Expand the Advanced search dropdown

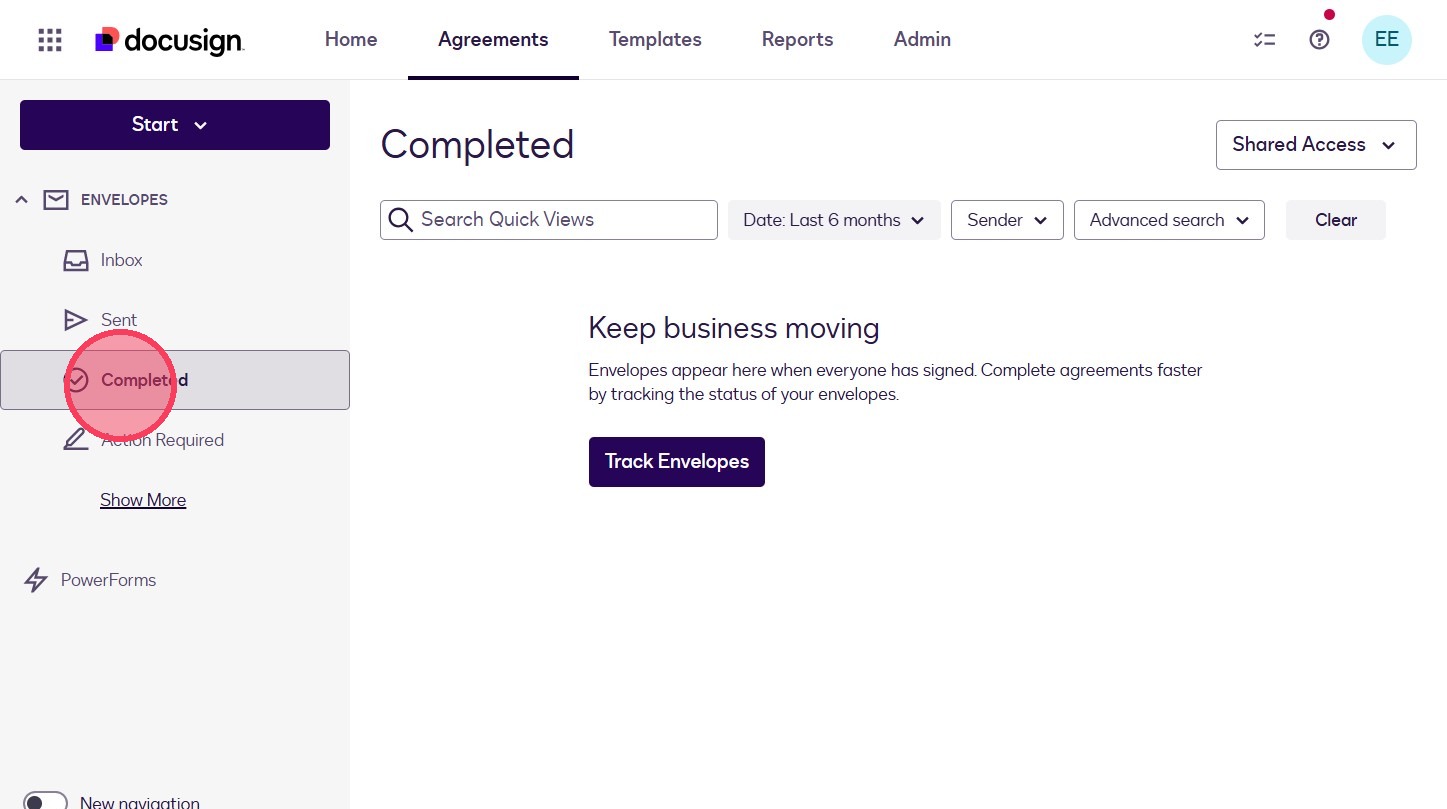(1169, 220)
